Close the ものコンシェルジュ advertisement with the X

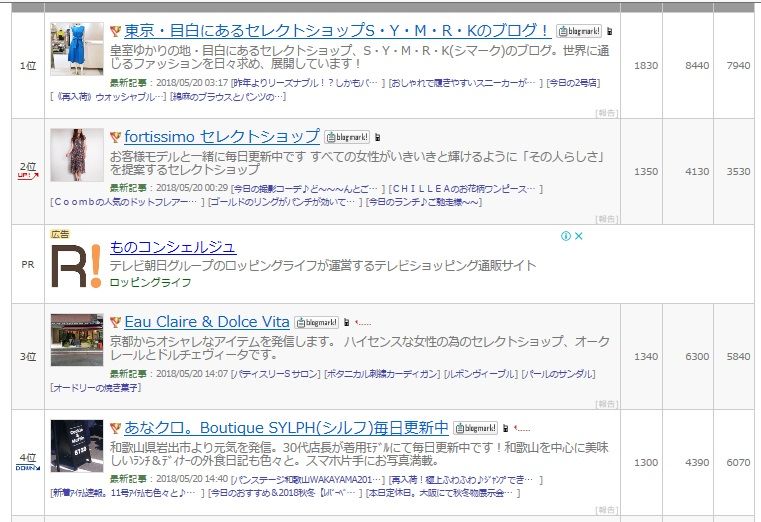[x=579, y=236]
